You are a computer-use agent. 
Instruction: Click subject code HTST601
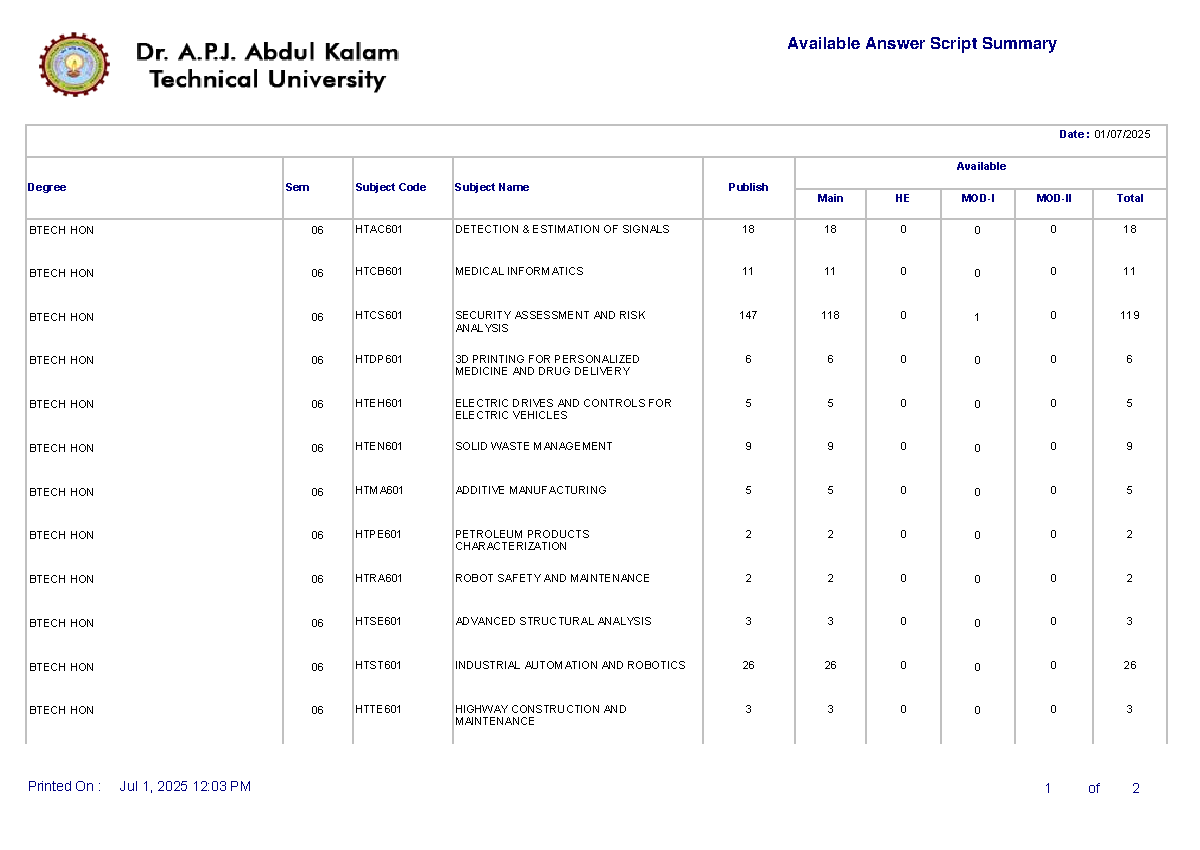(379, 665)
